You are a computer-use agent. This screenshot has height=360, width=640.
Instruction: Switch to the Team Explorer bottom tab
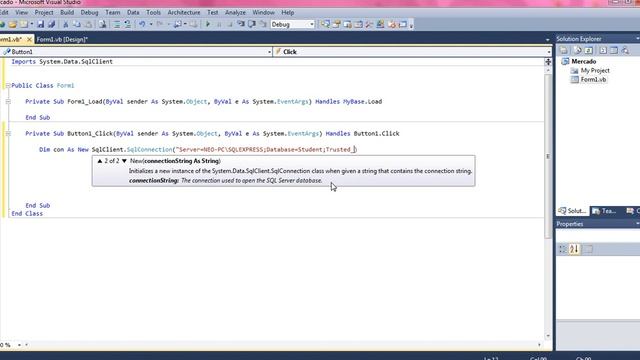tap(604, 211)
